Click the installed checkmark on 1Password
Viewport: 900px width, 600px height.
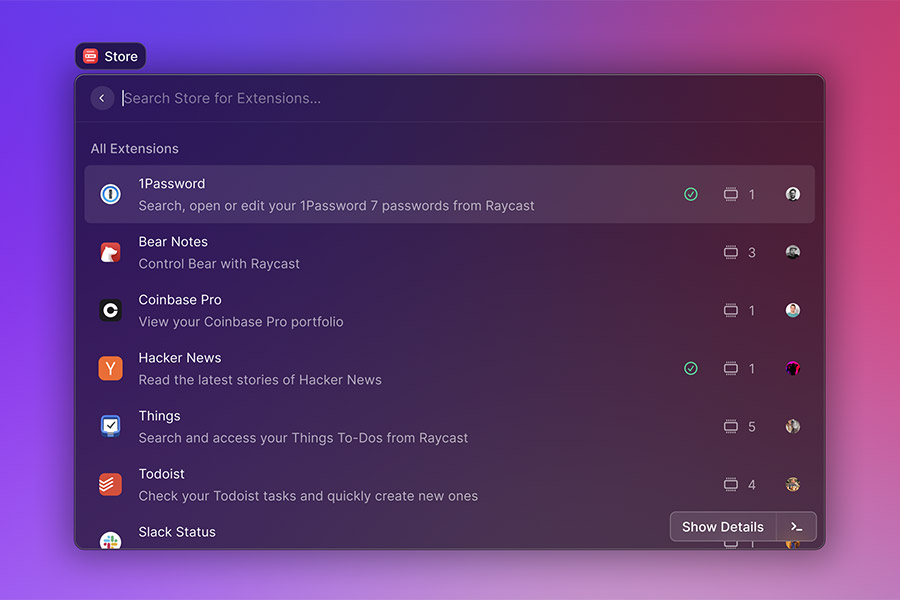coord(691,194)
